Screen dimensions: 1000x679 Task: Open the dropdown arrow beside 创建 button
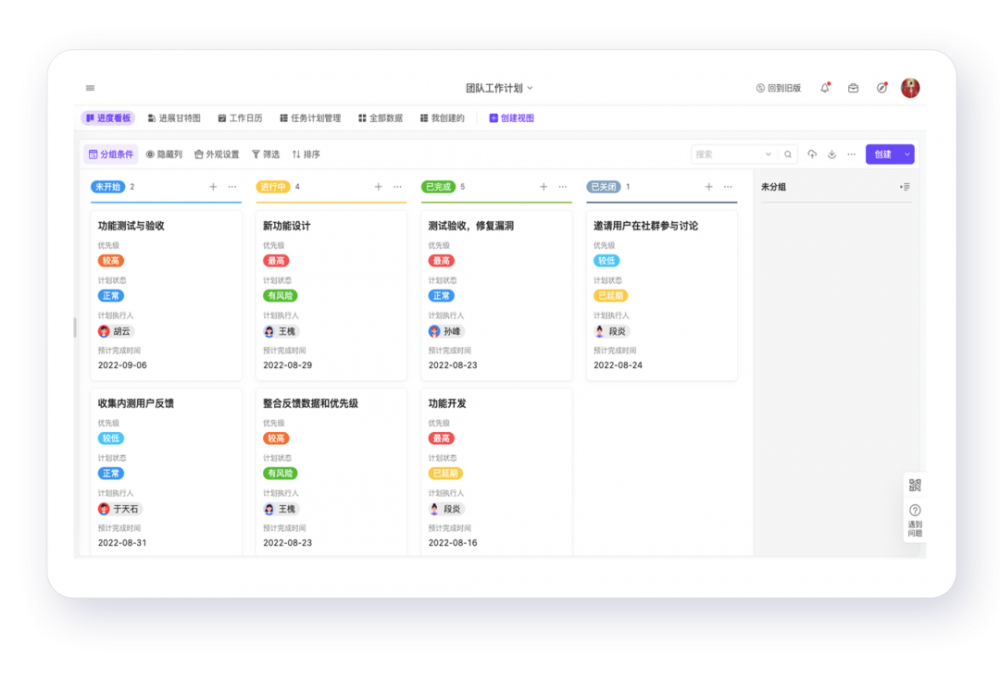click(x=907, y=155)
